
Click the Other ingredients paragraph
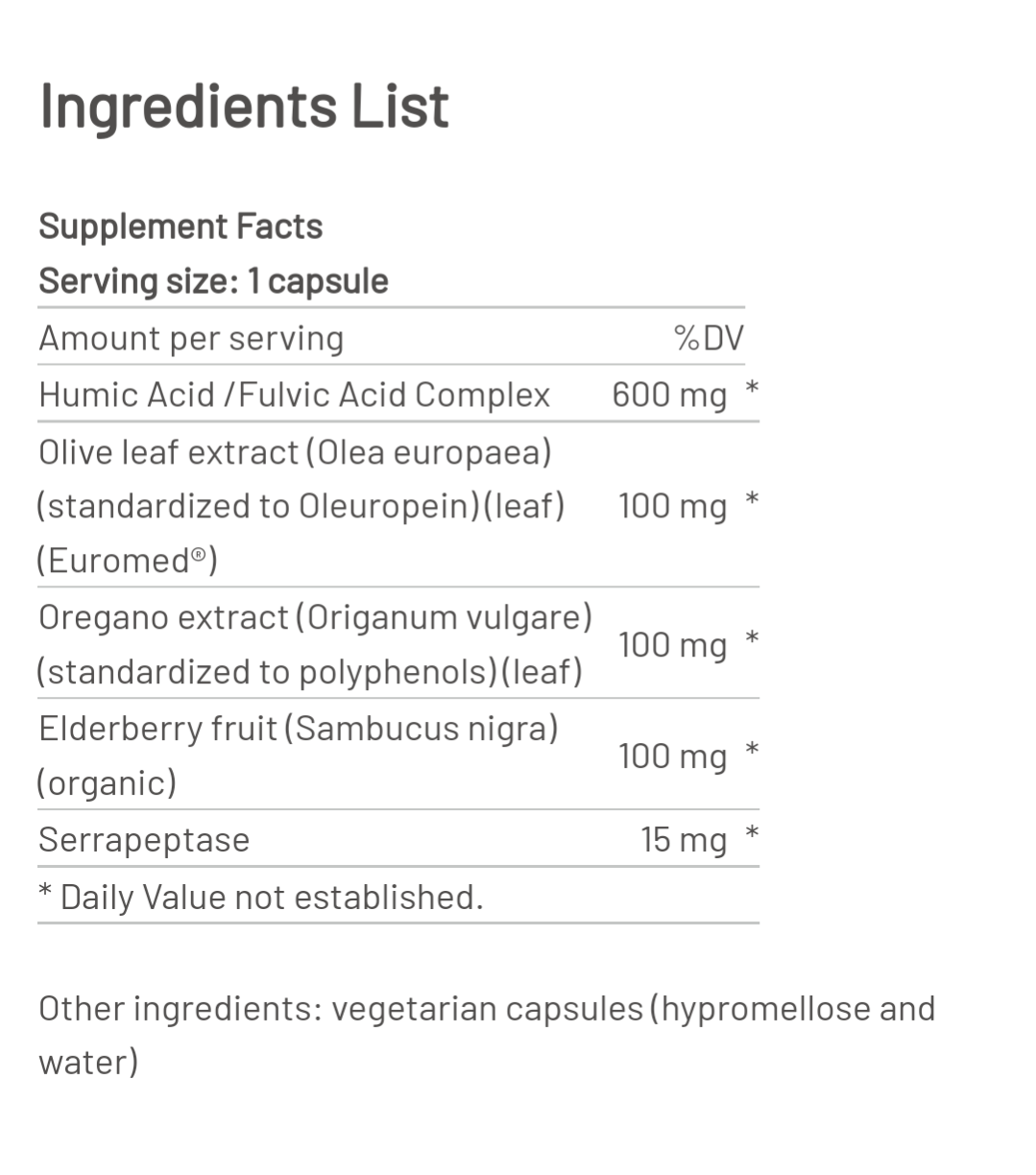[x=486, y=1035]
